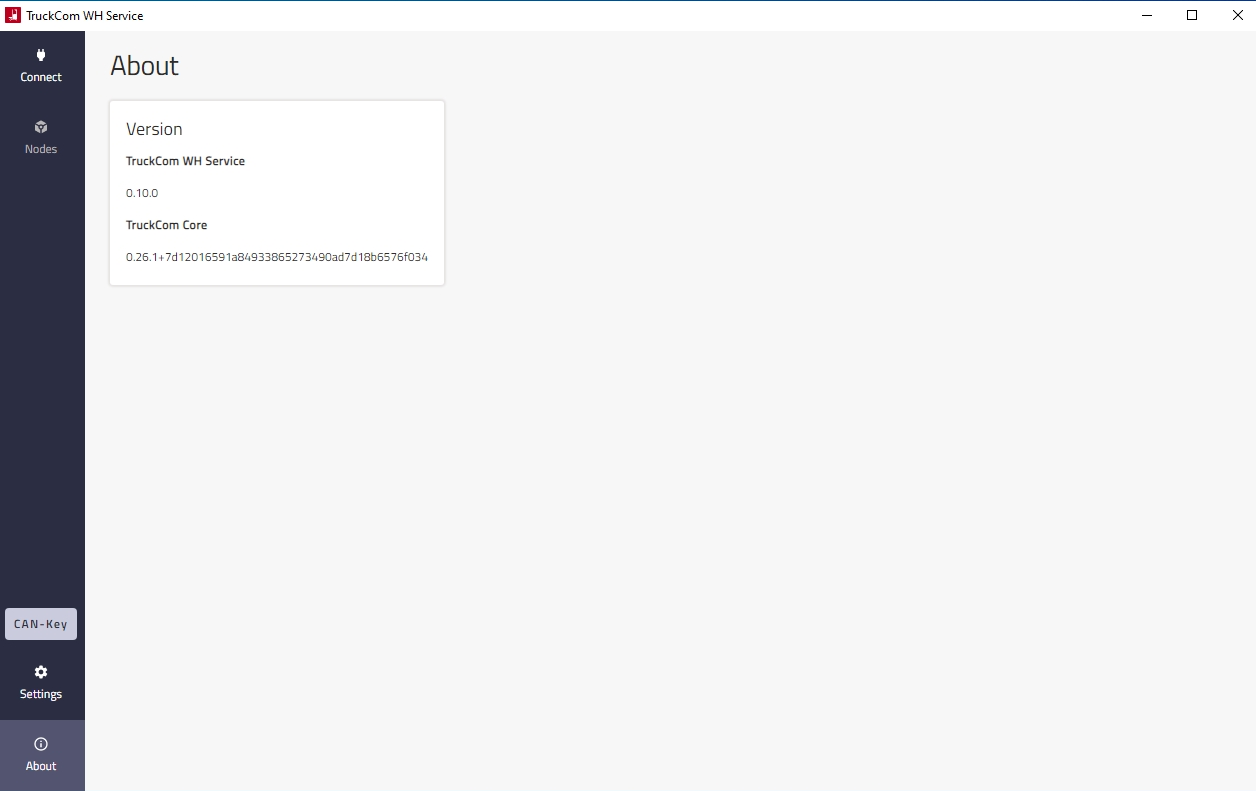
Task: Click the Connect plug icon
Action: pos(41,55)
